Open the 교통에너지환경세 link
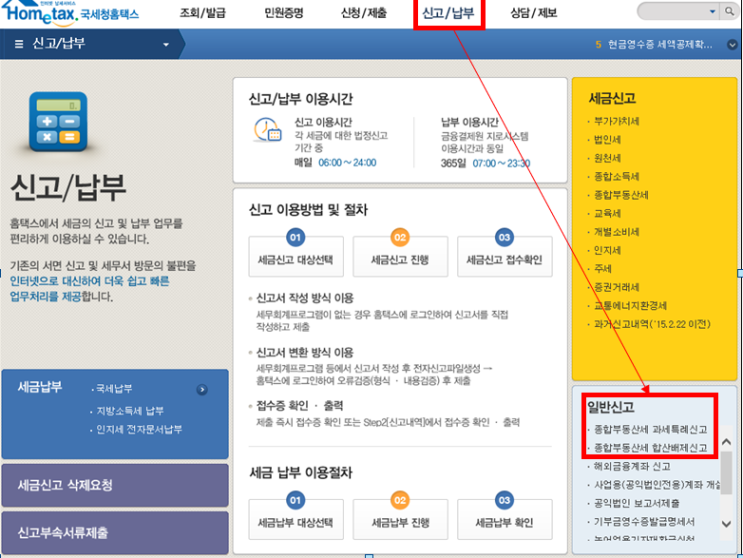 (630, 306)
